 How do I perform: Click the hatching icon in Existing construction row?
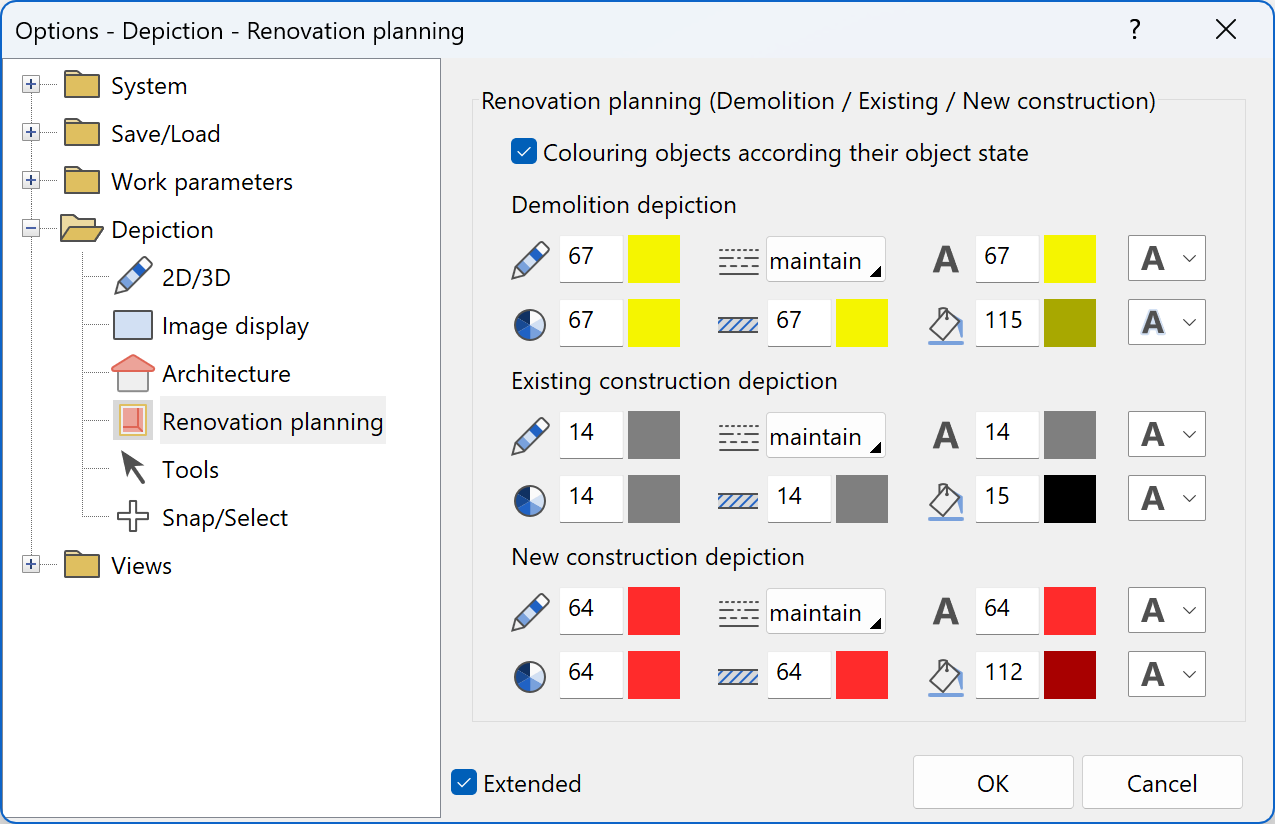pyautogui.click(x=738, y=498)
